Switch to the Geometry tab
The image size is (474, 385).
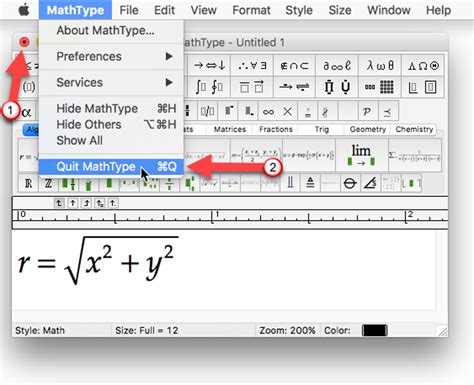[x=368, y=129]
